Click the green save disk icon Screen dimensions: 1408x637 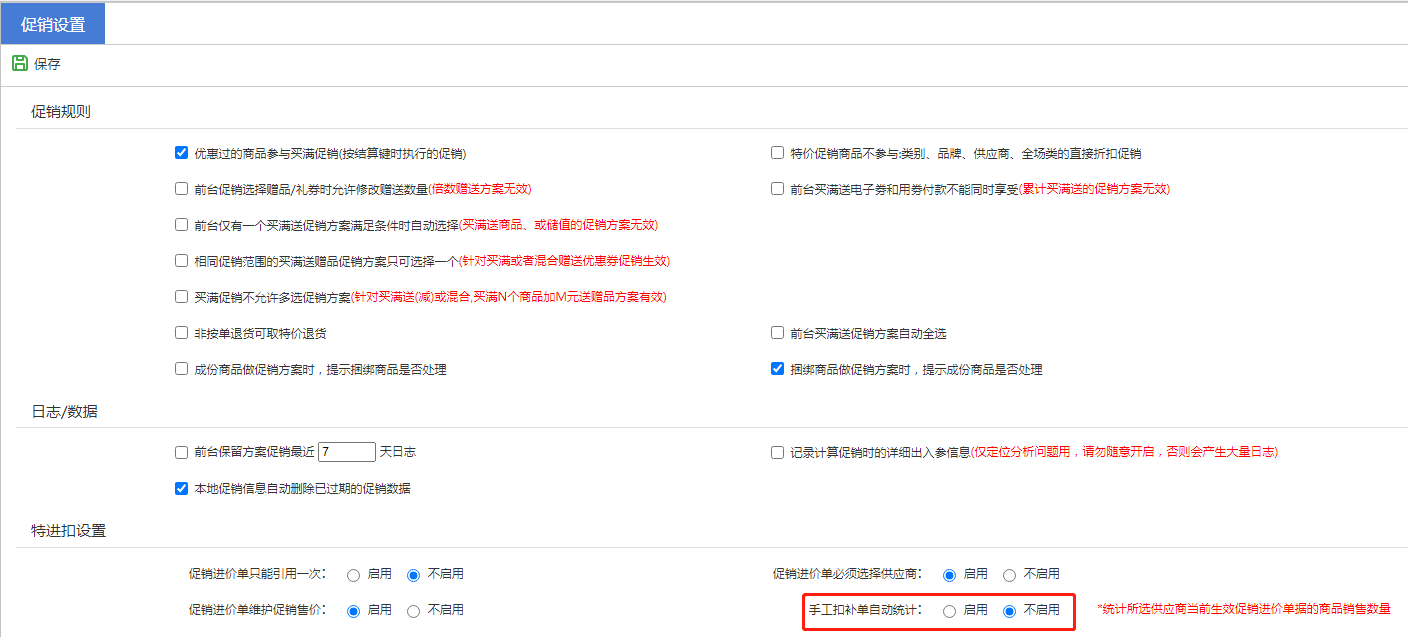[19, 63]
